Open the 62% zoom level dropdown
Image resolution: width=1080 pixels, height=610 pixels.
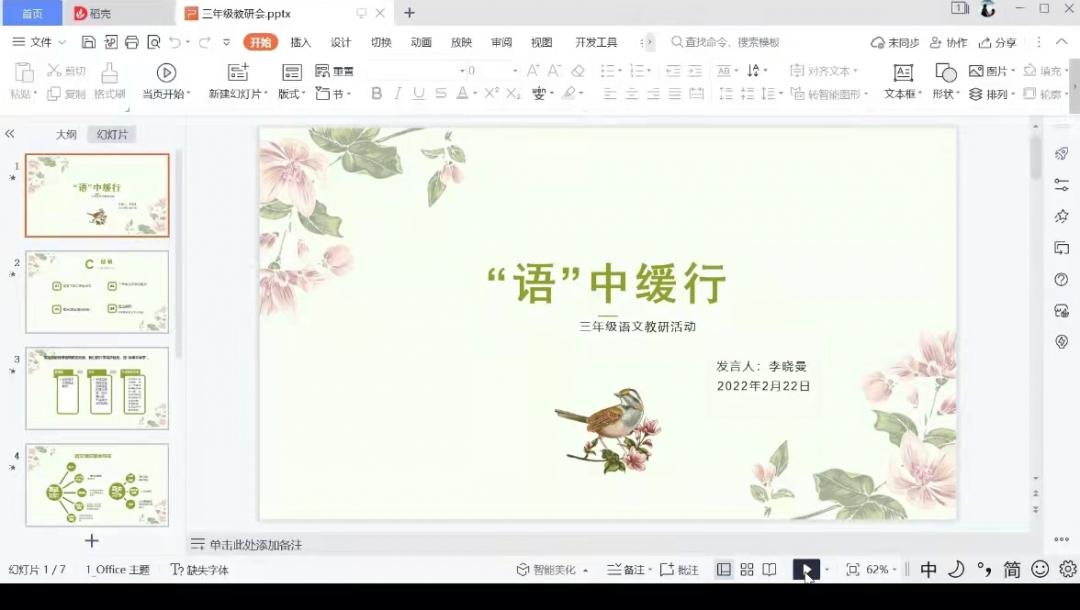pos(878,570)
